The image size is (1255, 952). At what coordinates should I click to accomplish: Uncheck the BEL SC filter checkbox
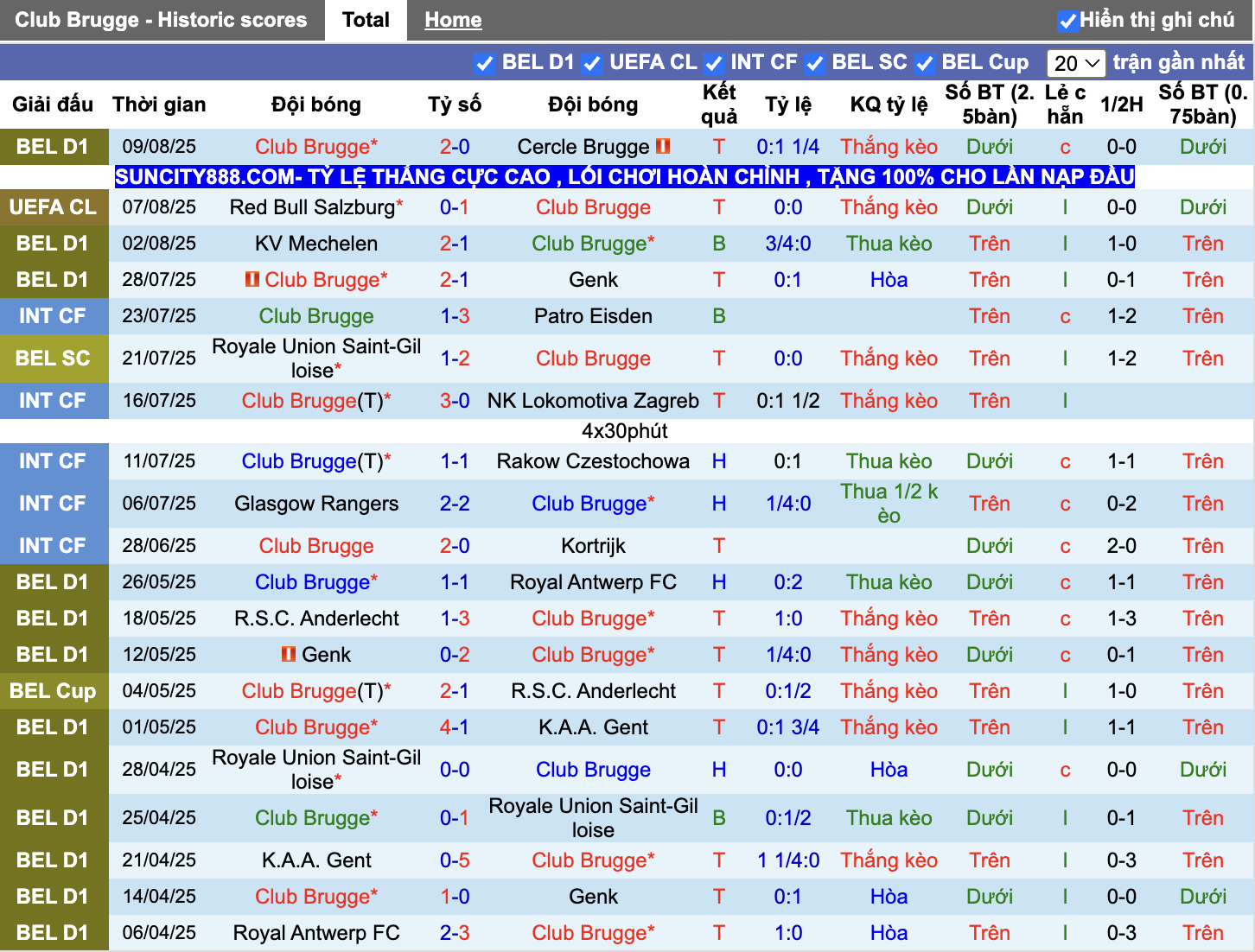coord(814,63)
